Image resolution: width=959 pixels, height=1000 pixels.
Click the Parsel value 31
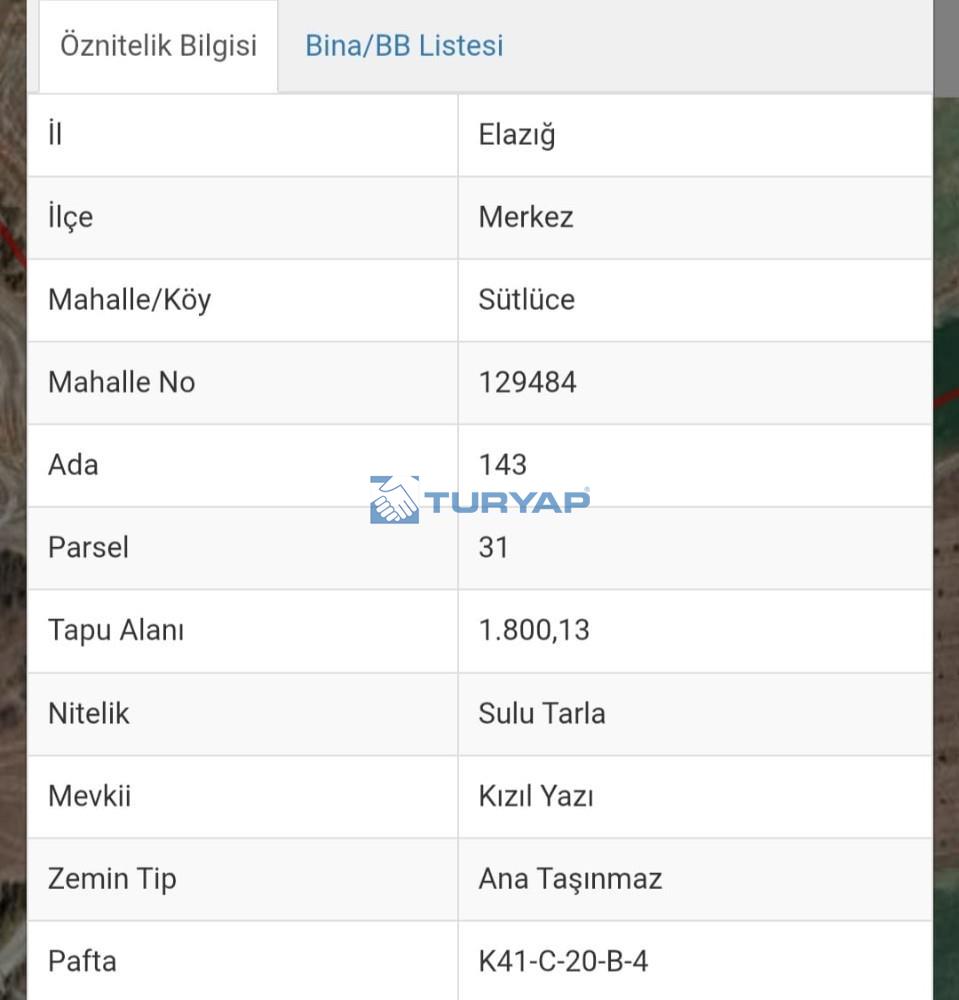coord(494,548)
